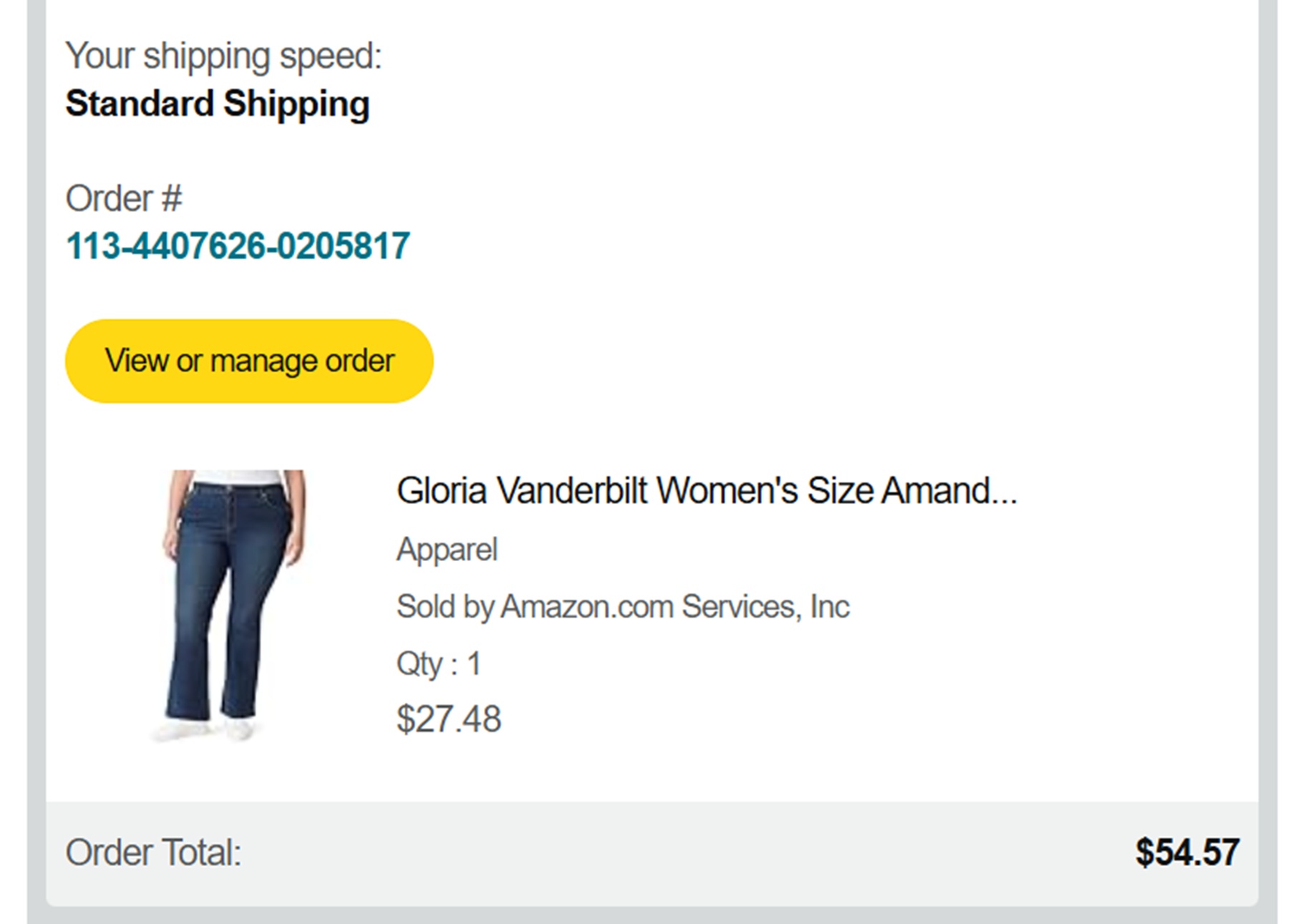Screen dimensions: 1303x924
Task: Click the Sold by Amazon.com Services line
Action: (x=622, y=607)
